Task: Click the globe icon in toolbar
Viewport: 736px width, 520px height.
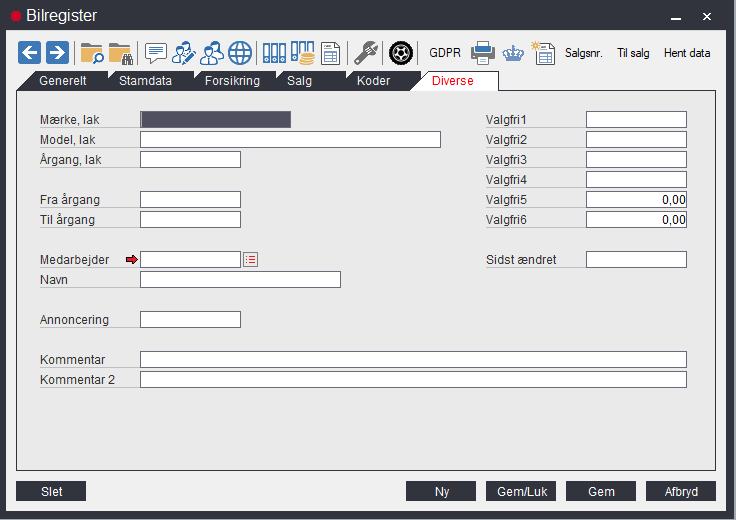Action: pyautogui.click(x=240, y=53)
